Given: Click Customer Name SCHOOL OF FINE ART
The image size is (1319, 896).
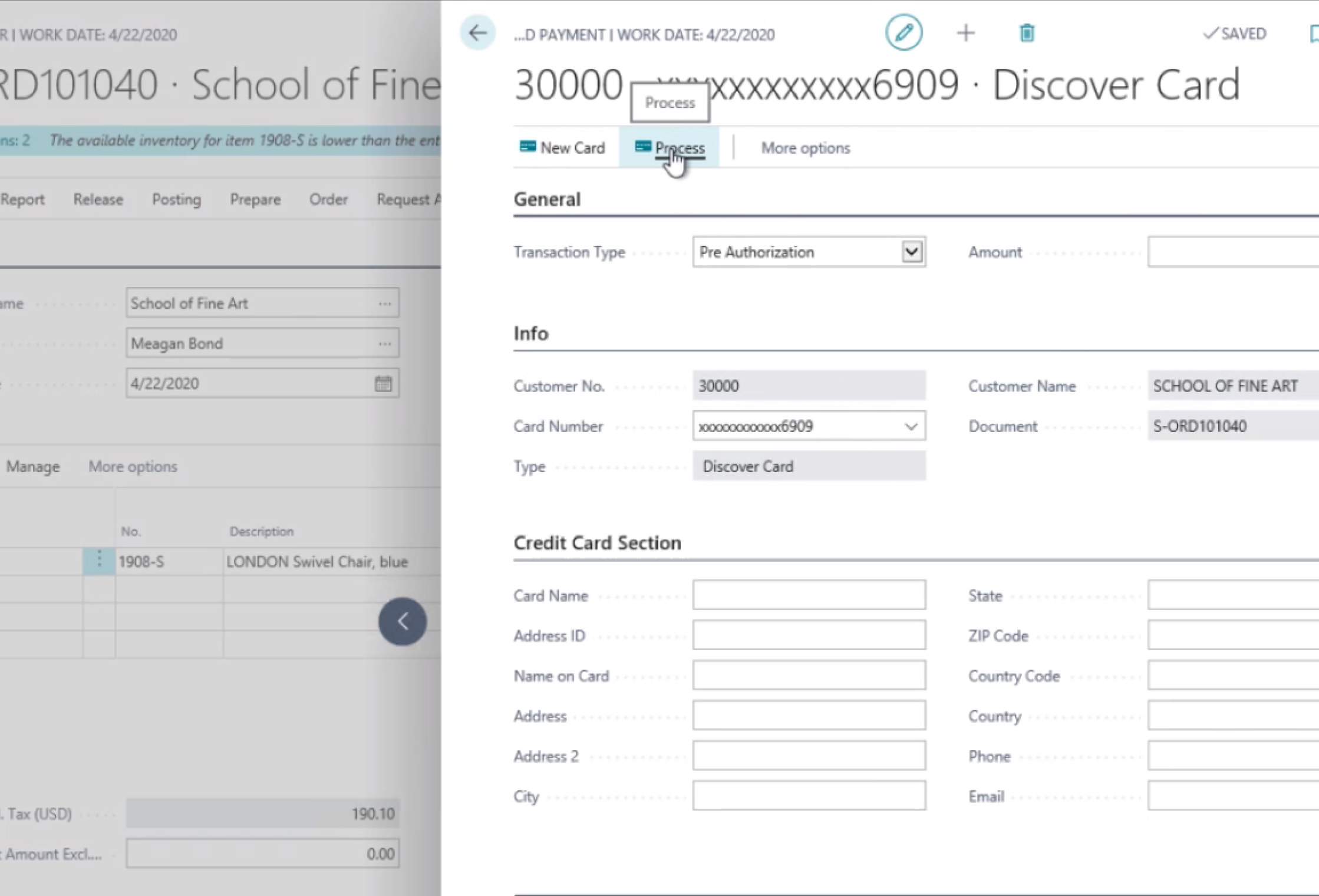Looking at the screenshot, I should click(1233, 386).
